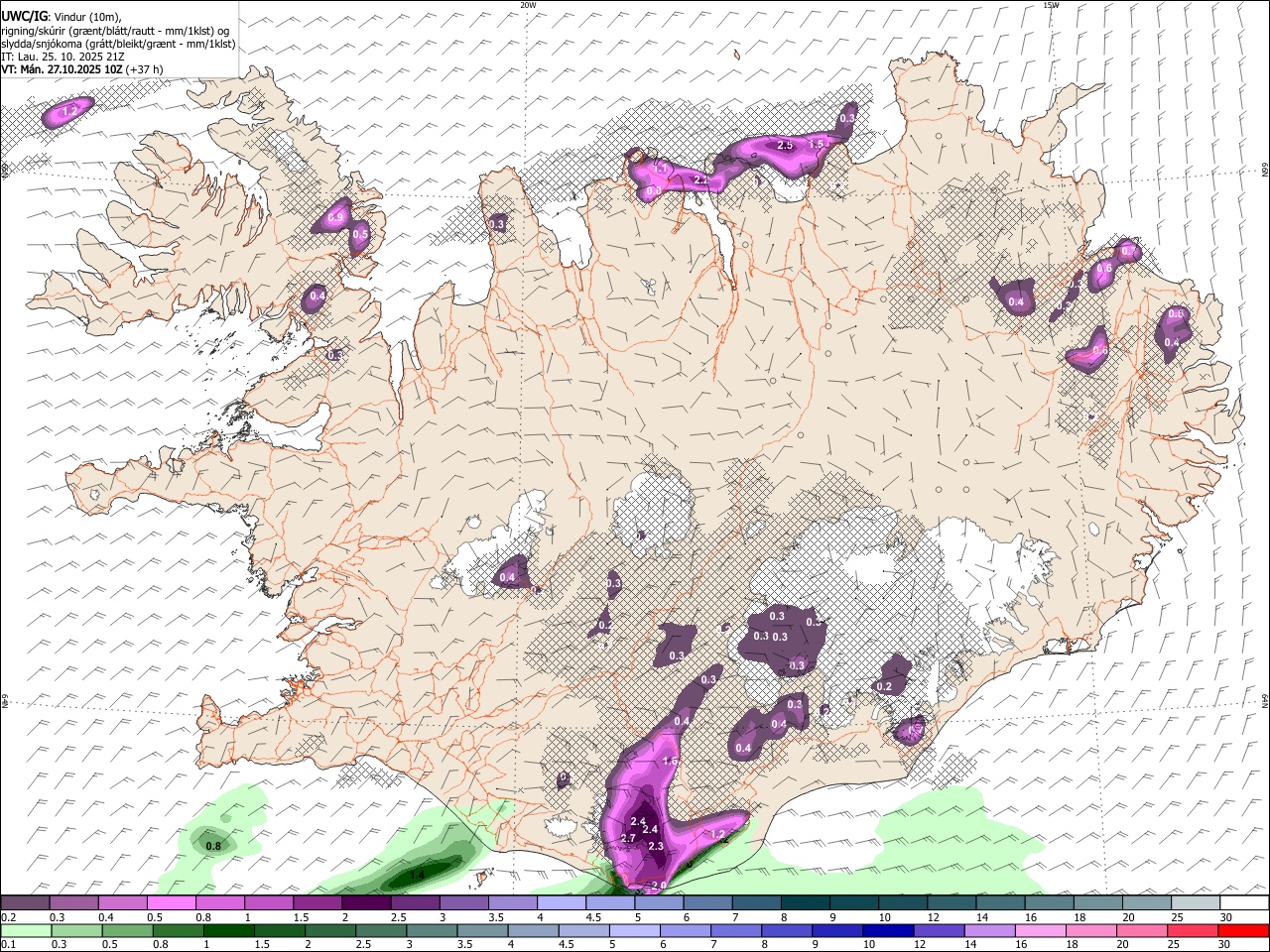Click the 2.7 value in south coast cell
This screenshot has width=1270, height=952.
pos(627,838)
